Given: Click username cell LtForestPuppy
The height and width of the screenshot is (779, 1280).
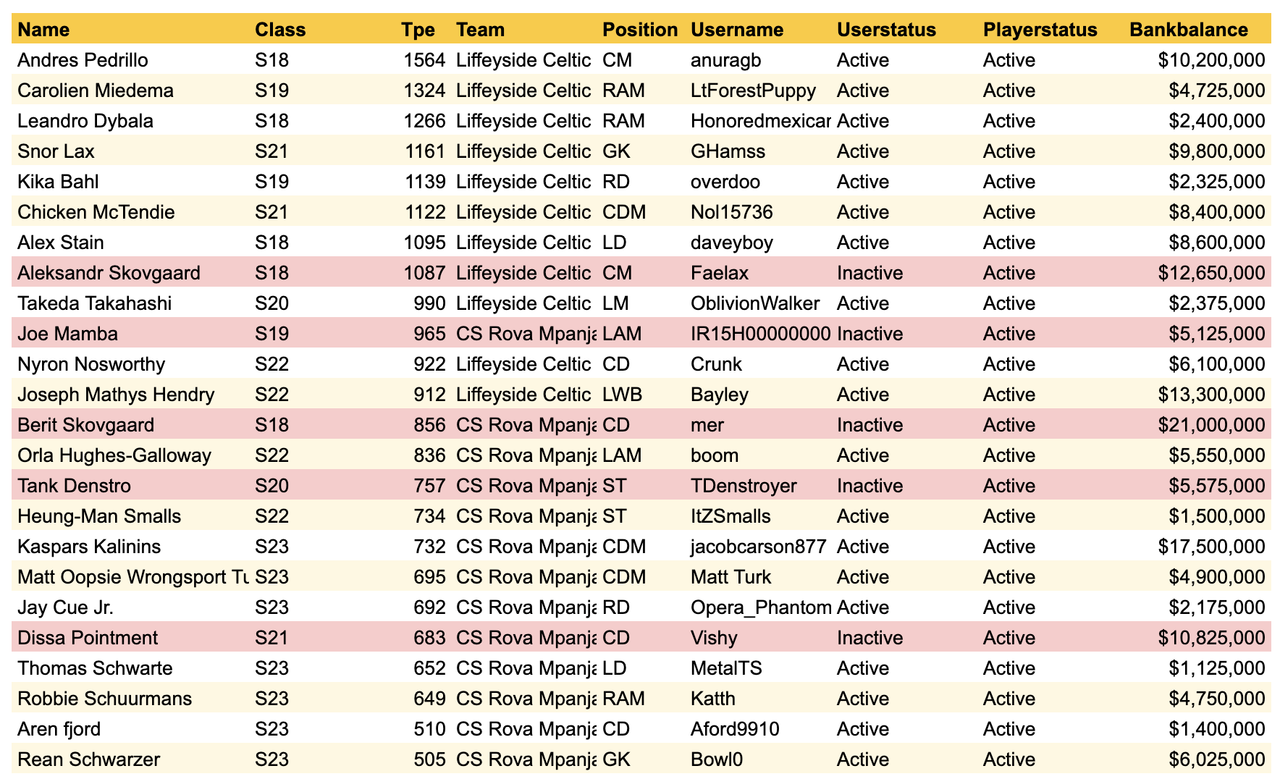Looking at the screenshot, I should click(x=753, y=90).
